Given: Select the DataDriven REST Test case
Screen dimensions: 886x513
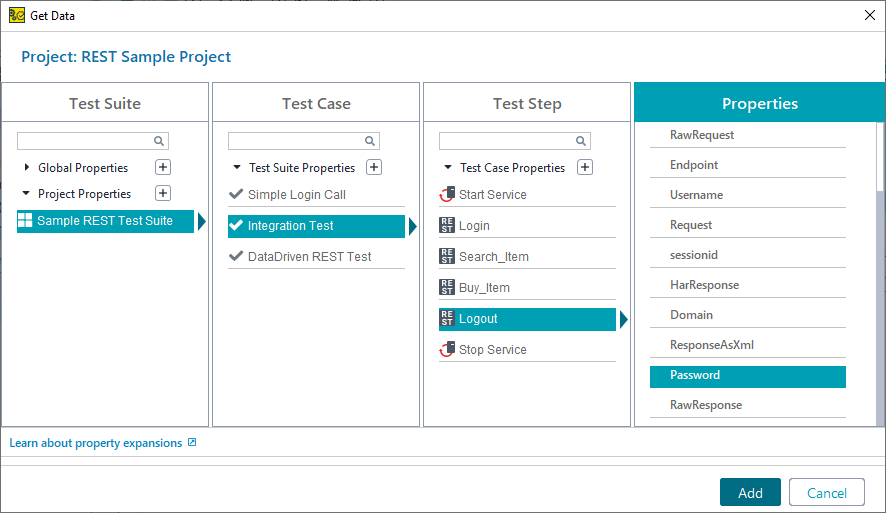Looking at the screenshot, I should (309, 257).
